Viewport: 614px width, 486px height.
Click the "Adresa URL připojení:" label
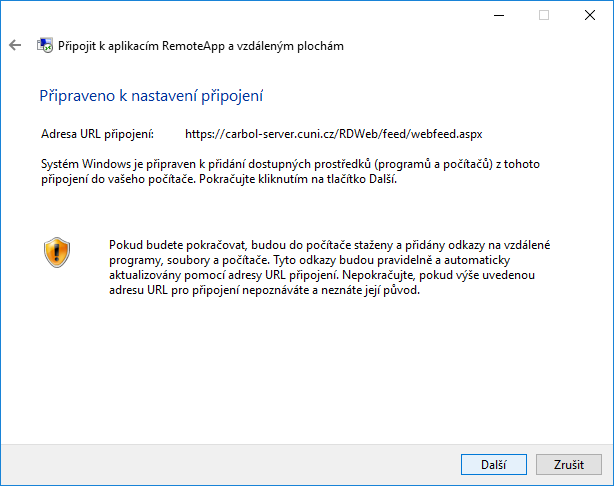(x=97, y=133)
